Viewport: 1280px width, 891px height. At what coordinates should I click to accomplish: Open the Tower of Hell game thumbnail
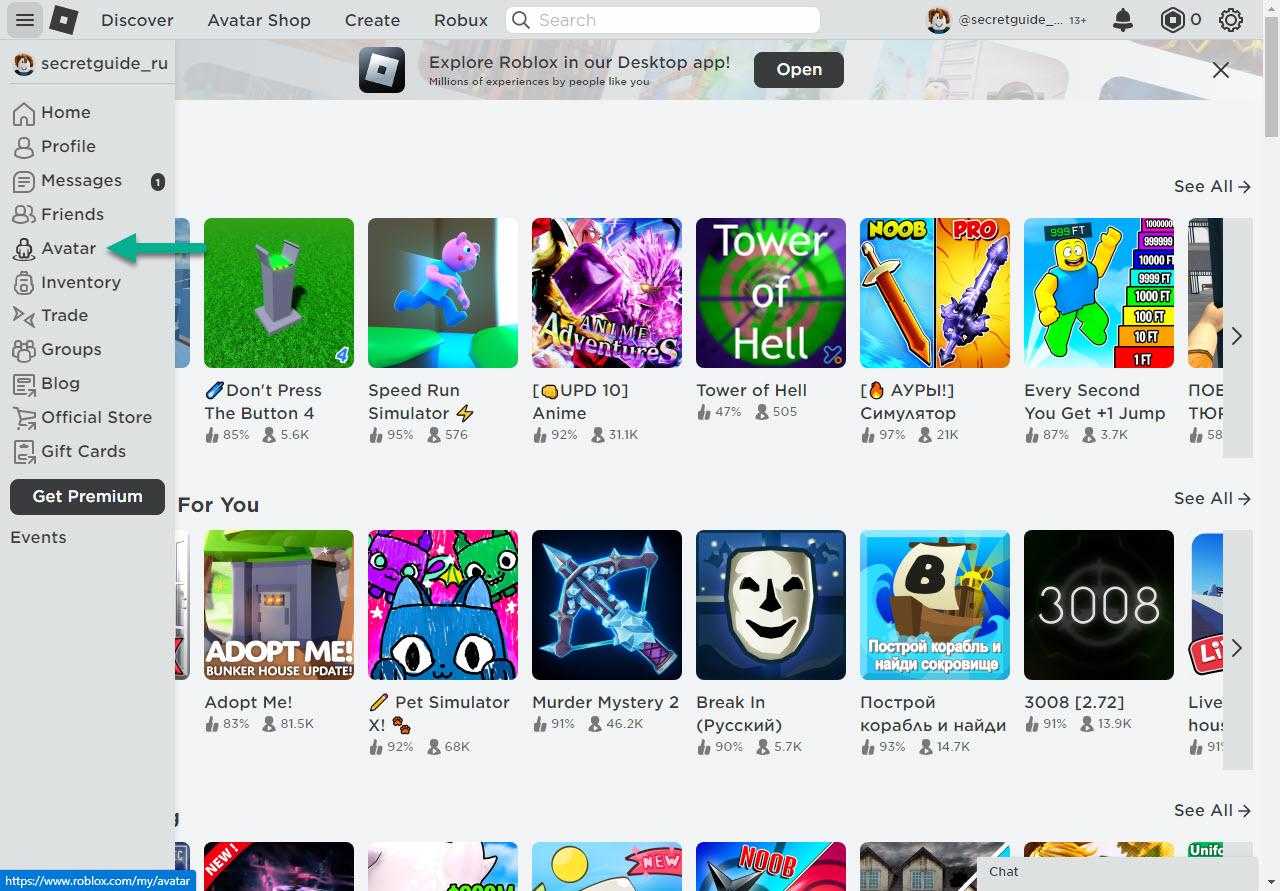pyautogui.click(x=770, y=293)
